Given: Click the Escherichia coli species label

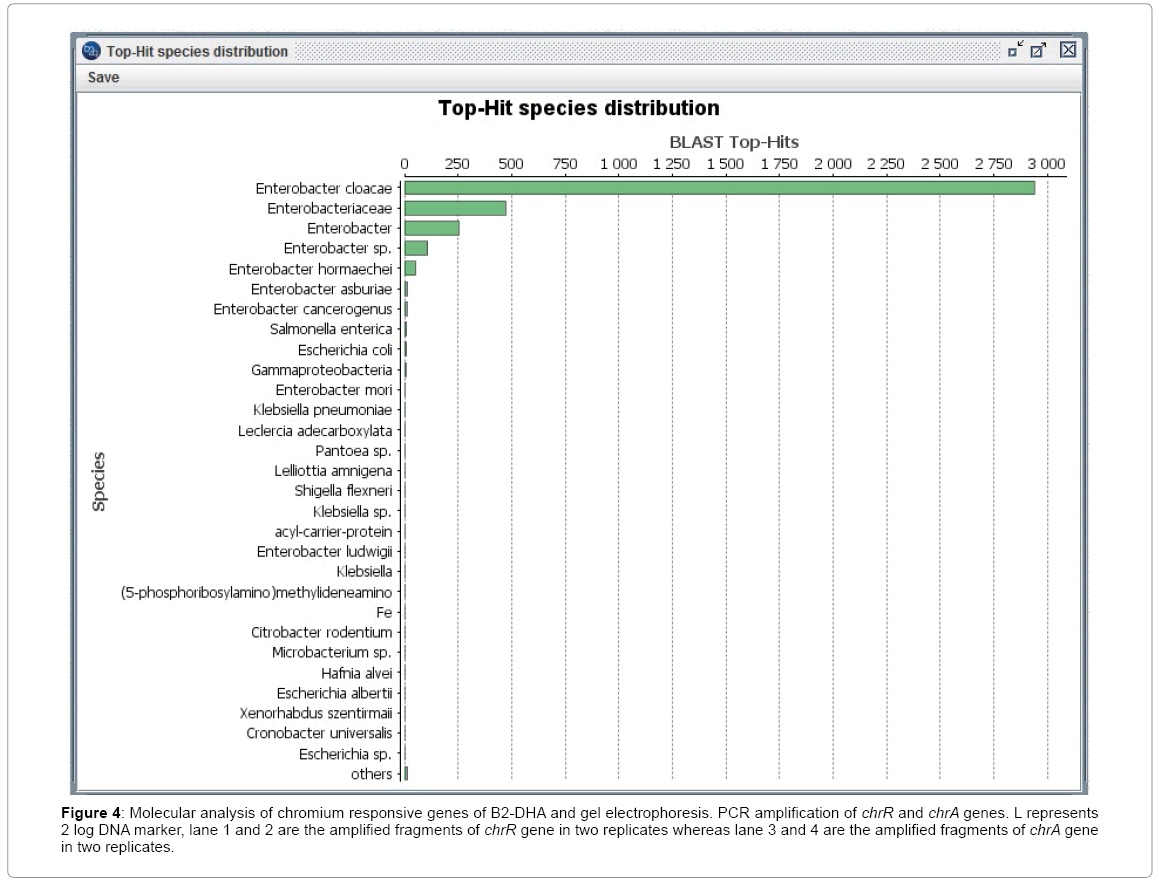Looking at the screenshot, I should (x=345, y=350).
